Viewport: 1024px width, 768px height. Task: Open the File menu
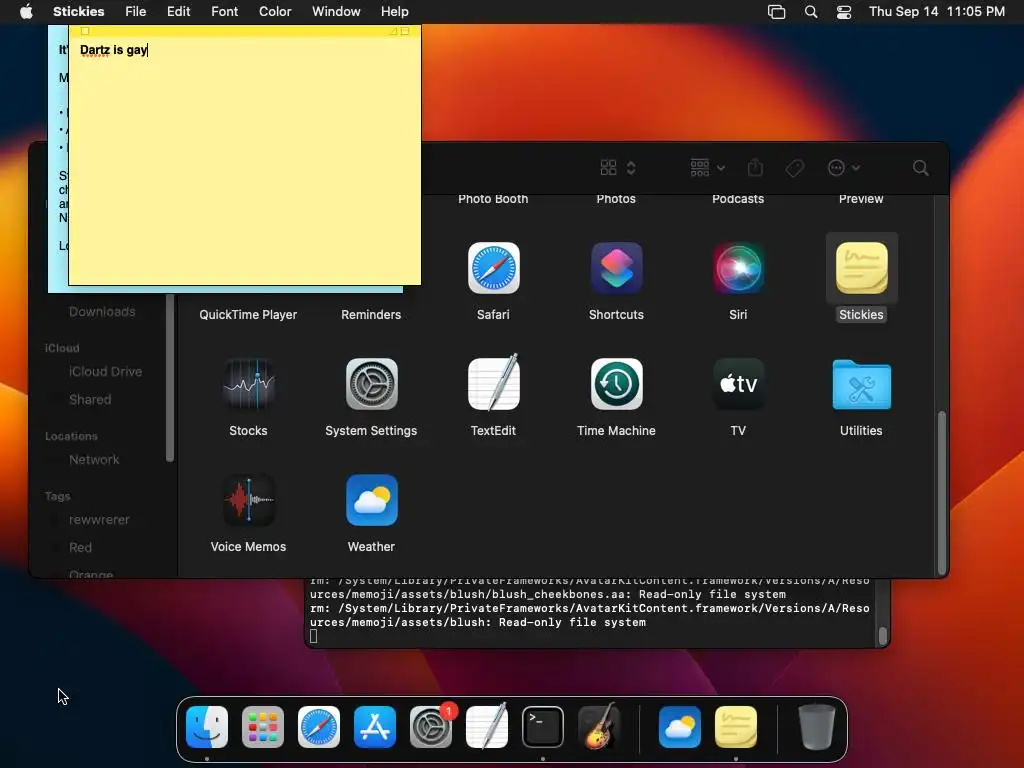tap(135, 12)
